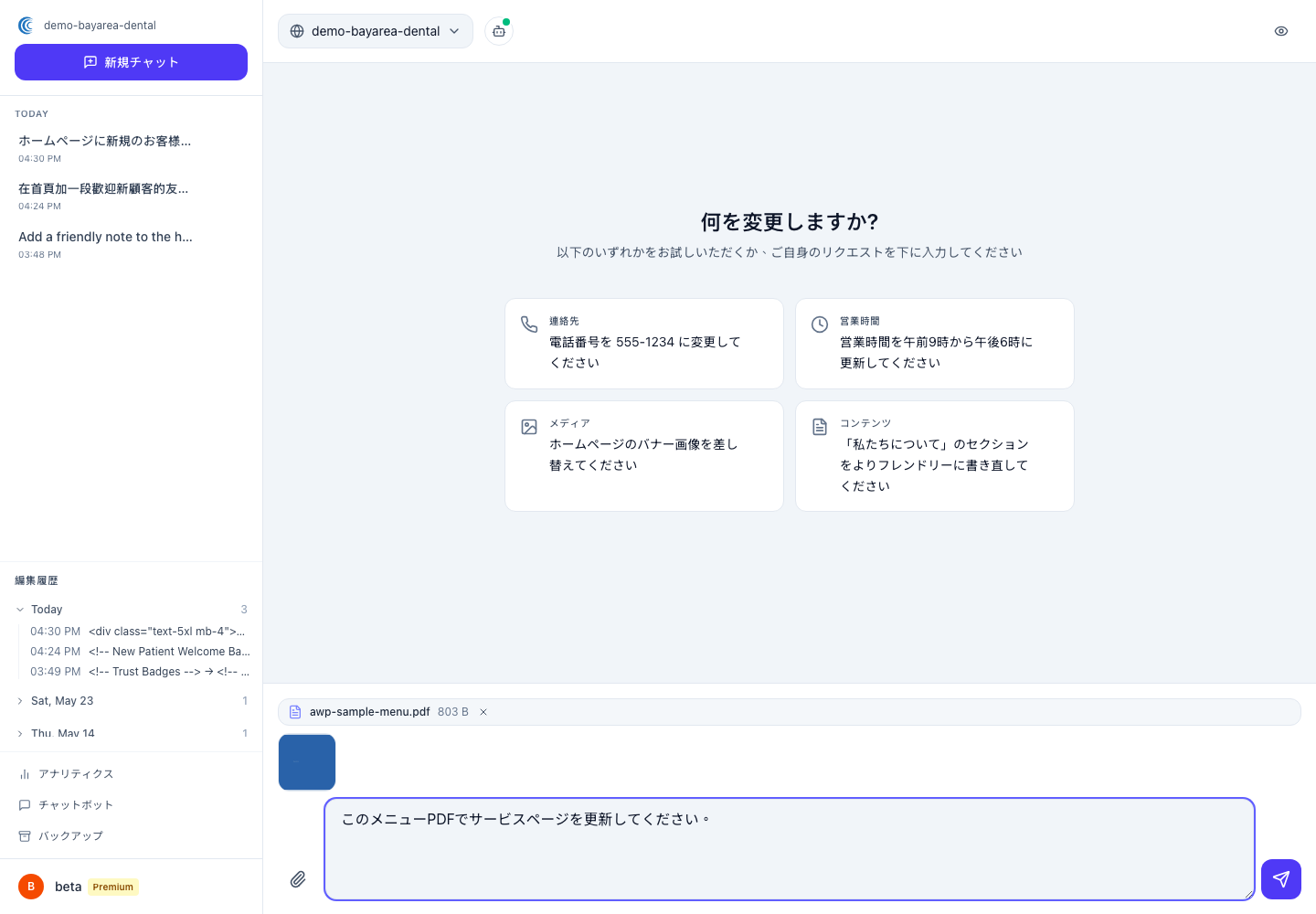The height and width of the screenshot is (914, 1316).
Task: Send the message with paper plane button
Action: [x=1281, y=879]
